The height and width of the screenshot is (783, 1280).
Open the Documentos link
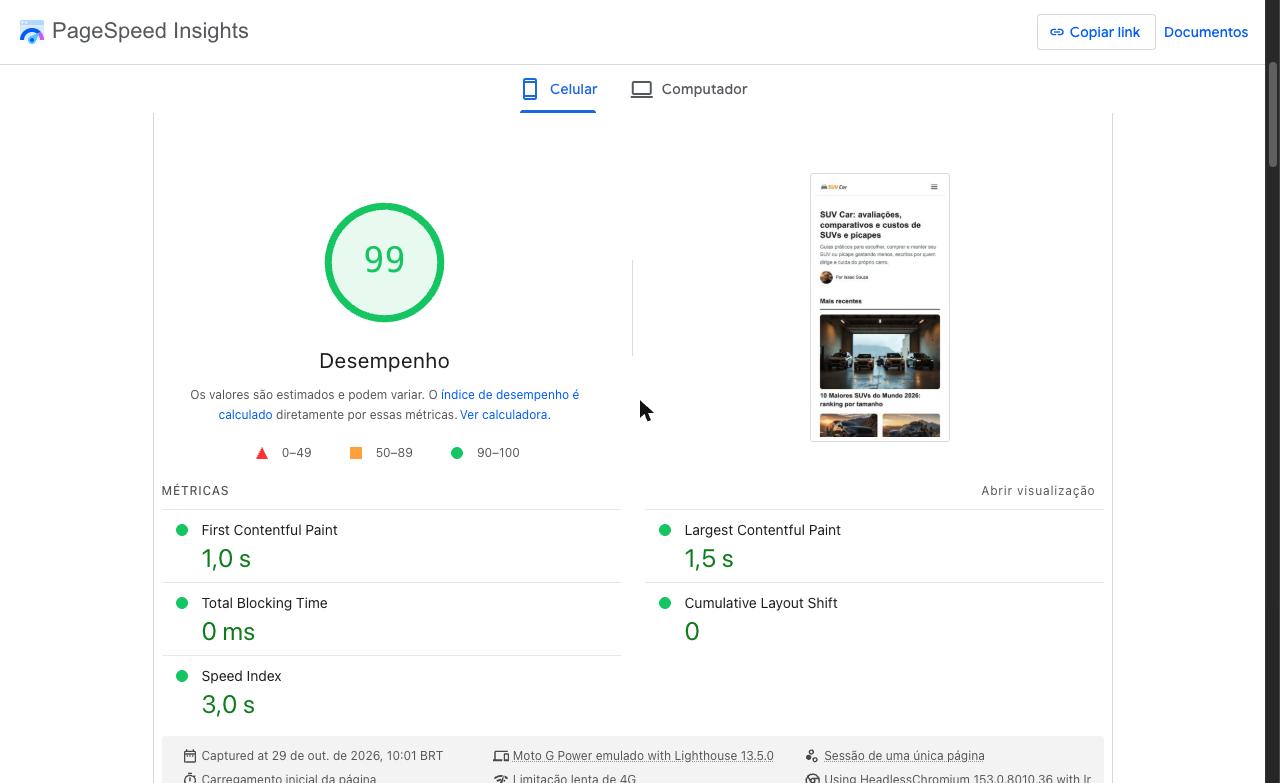point(1206,32)
